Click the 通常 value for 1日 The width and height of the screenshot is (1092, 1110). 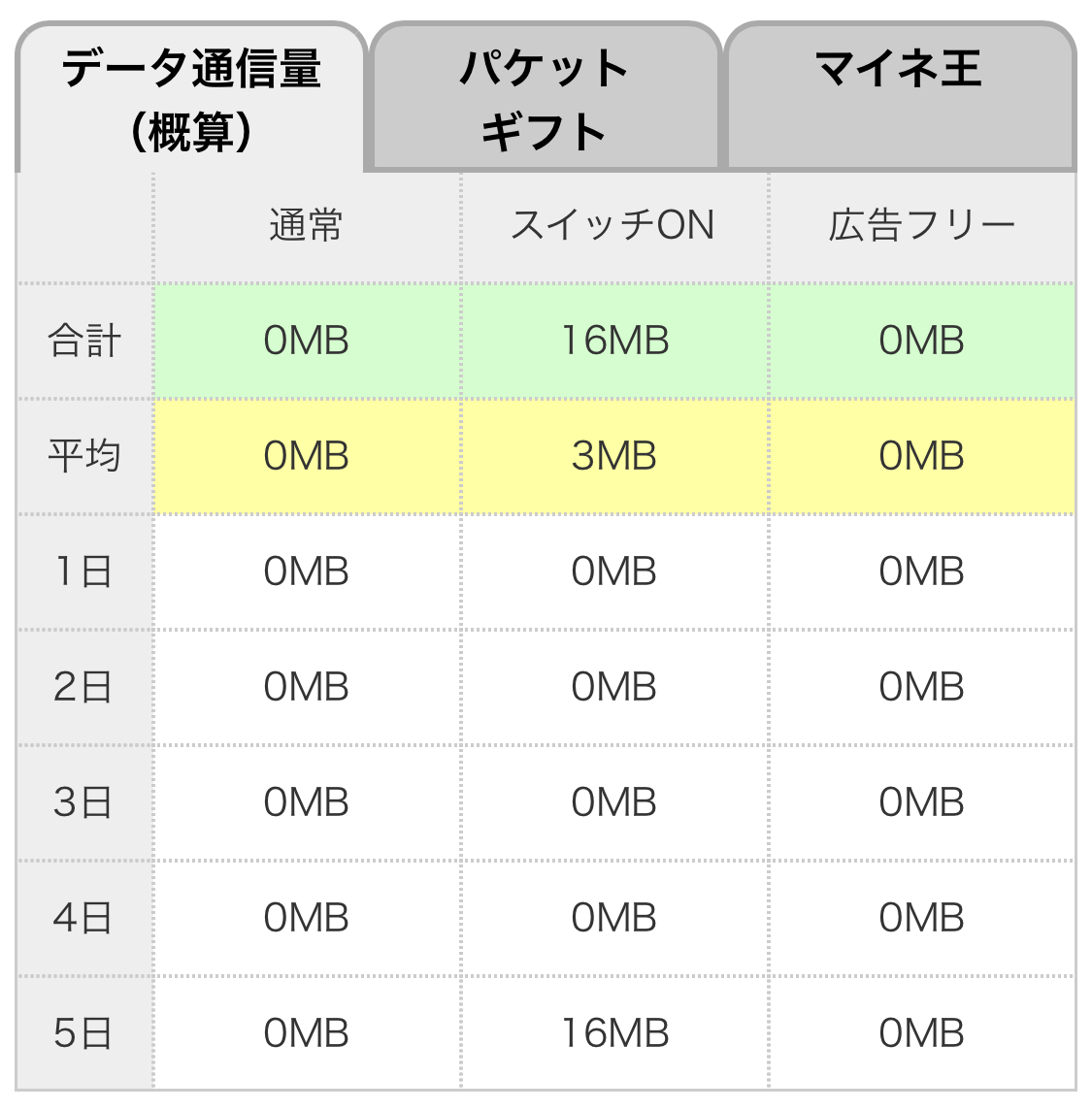coord(306,571)
